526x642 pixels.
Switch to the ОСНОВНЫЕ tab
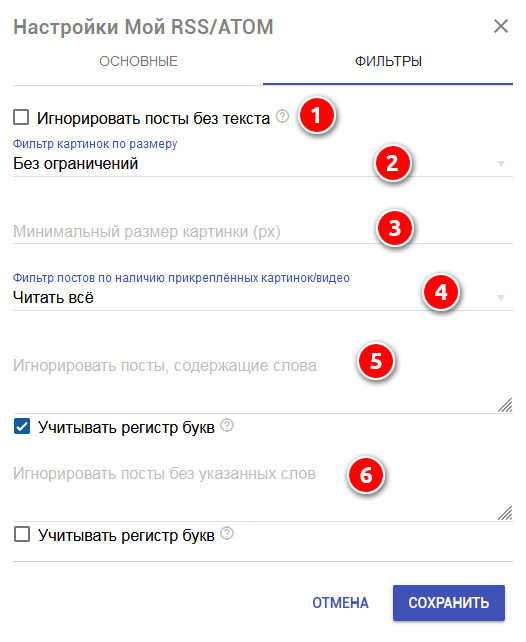pyautogui.click(x=138, y=61)
